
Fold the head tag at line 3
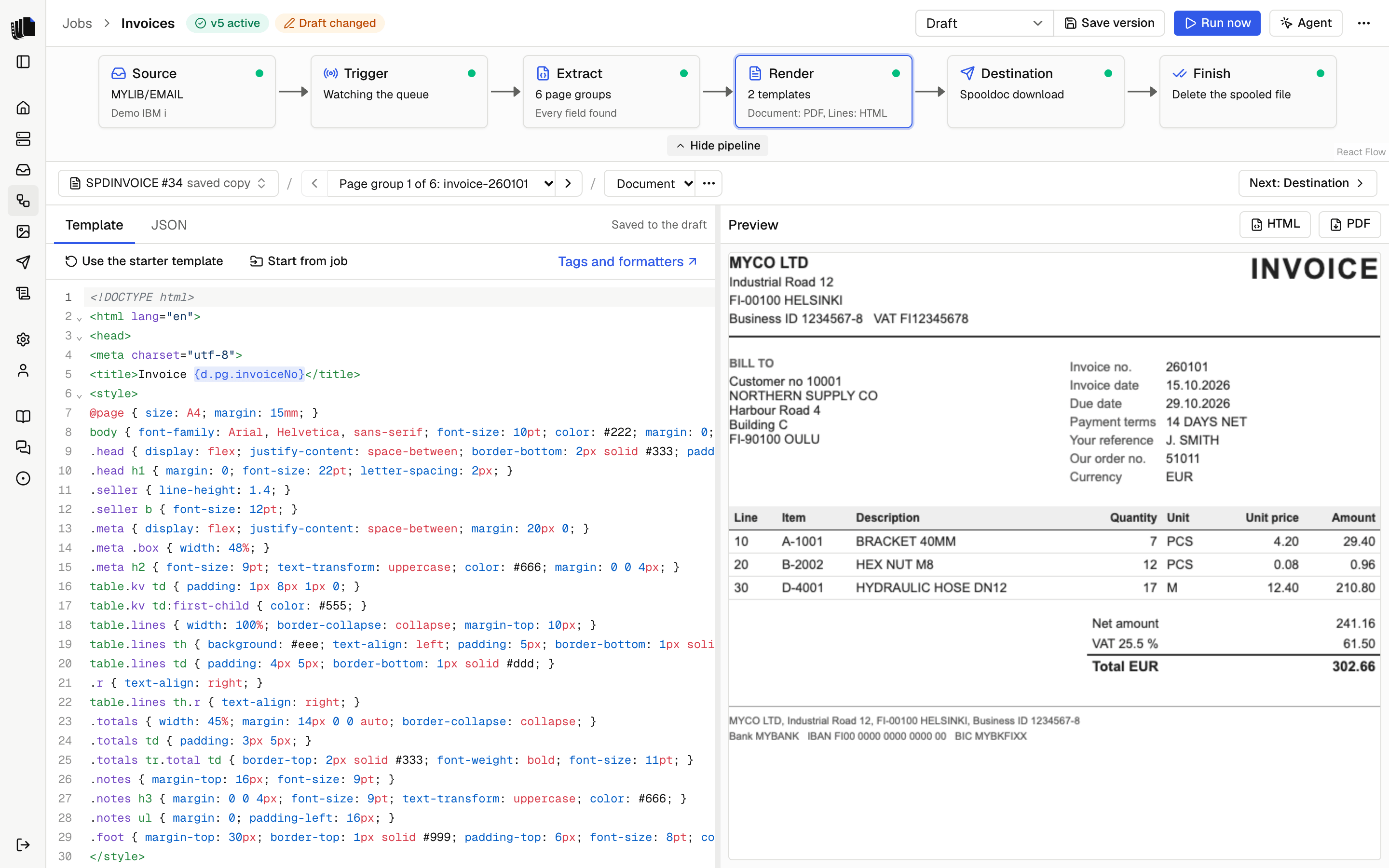79,337
